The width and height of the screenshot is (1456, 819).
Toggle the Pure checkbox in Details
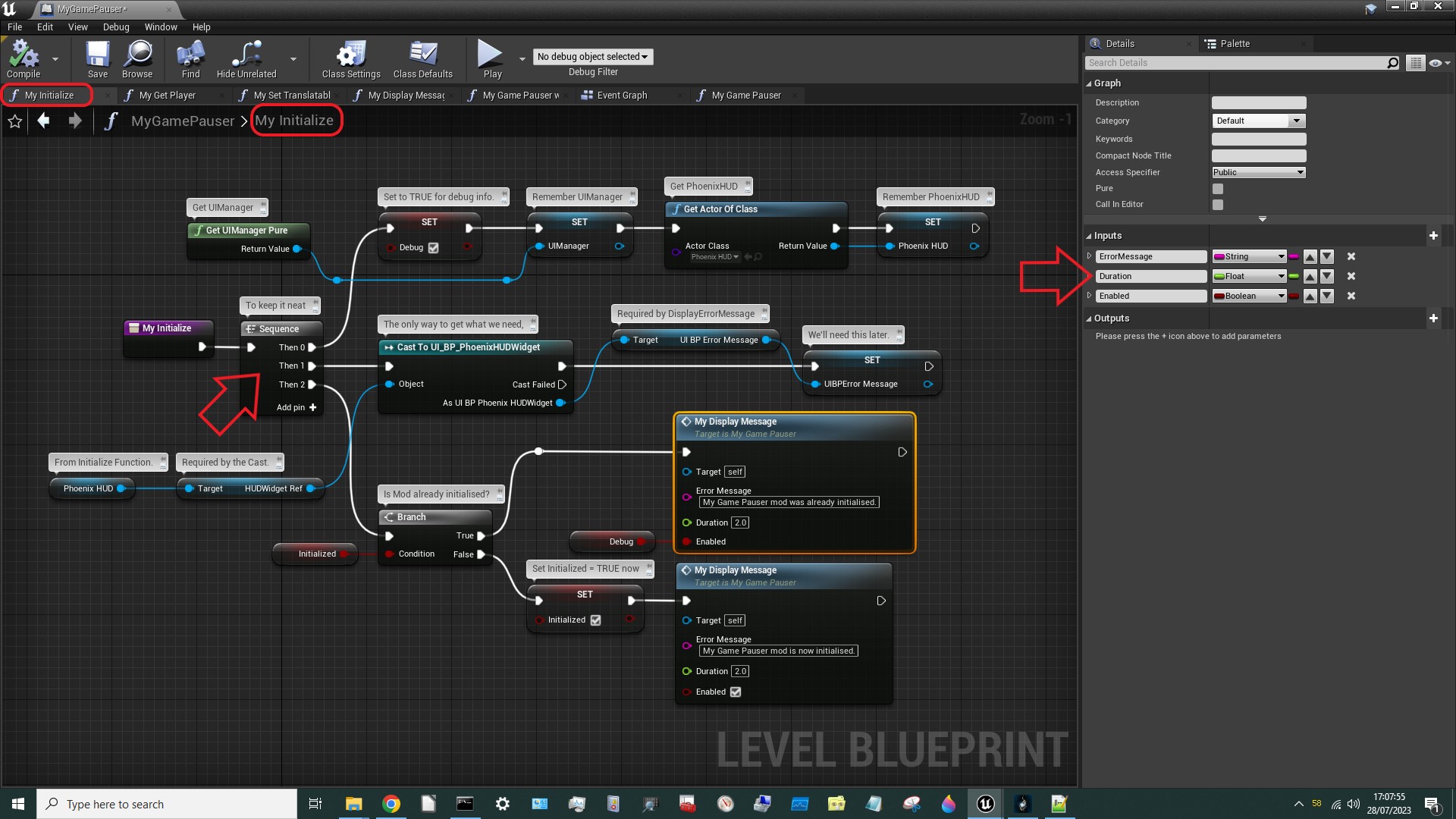(1218, 189)
